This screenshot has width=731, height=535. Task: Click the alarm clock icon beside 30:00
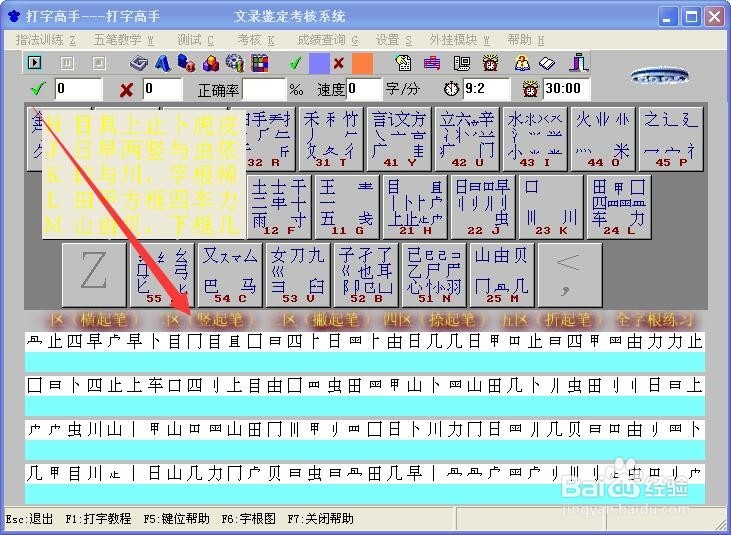click(530, 89)
